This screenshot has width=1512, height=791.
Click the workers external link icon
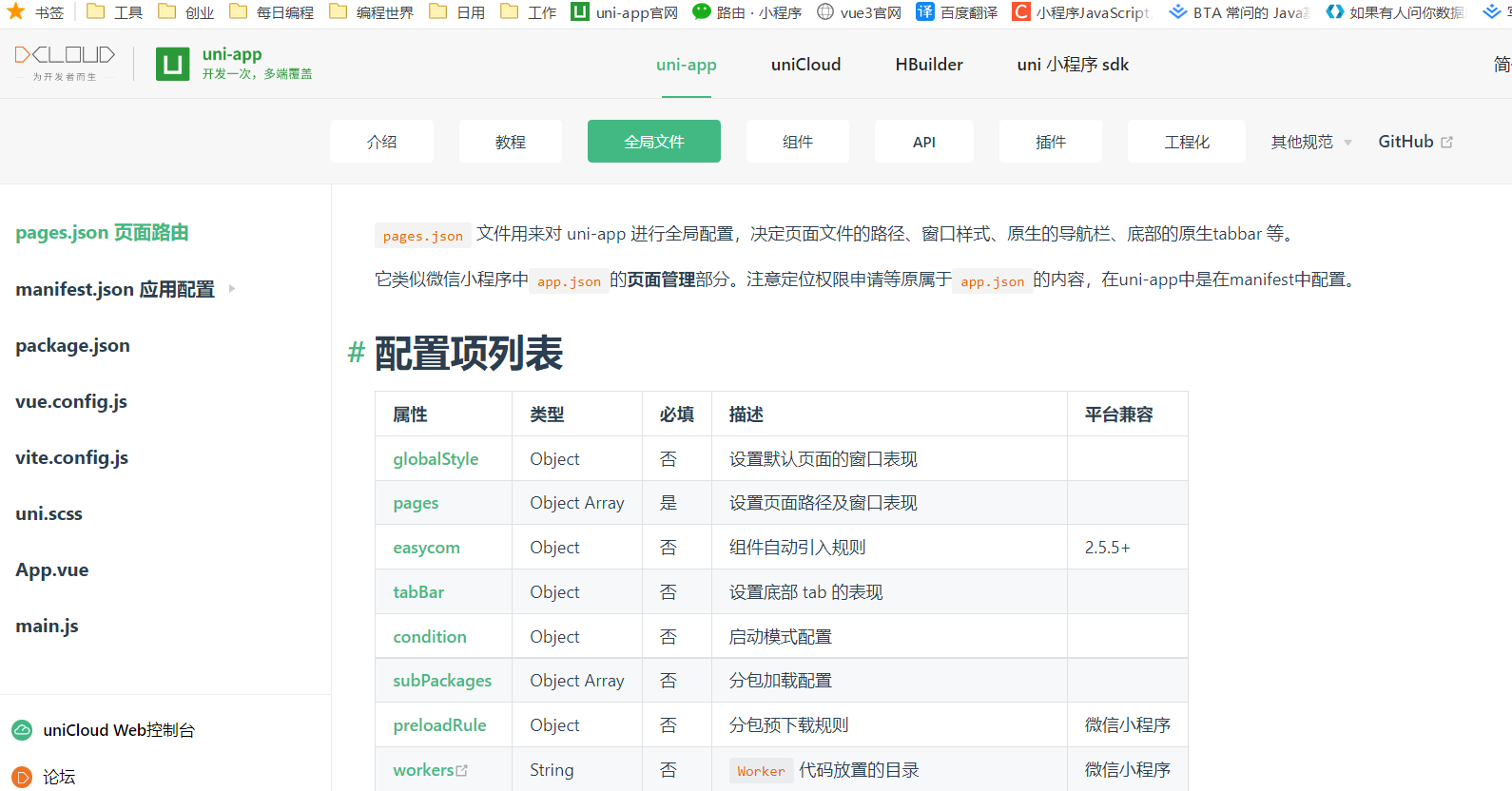[x=462, y=770]
